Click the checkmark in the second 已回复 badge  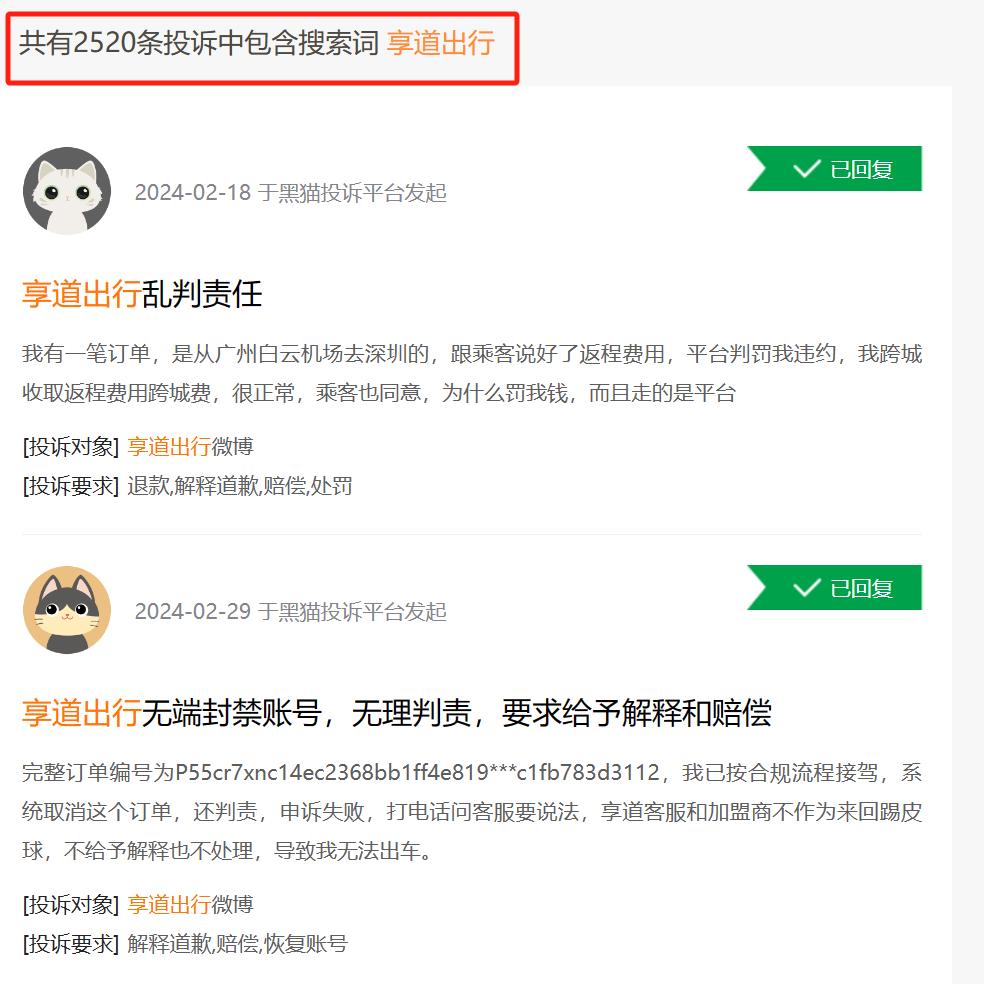[x=806, y=588]
